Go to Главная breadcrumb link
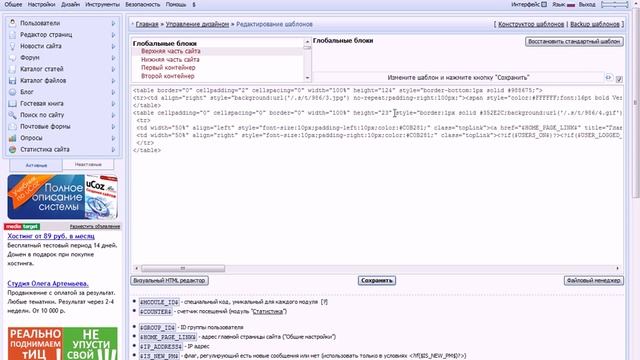This screenshot has width=640, height=360. pyautogui.click(x=147, y=24)
